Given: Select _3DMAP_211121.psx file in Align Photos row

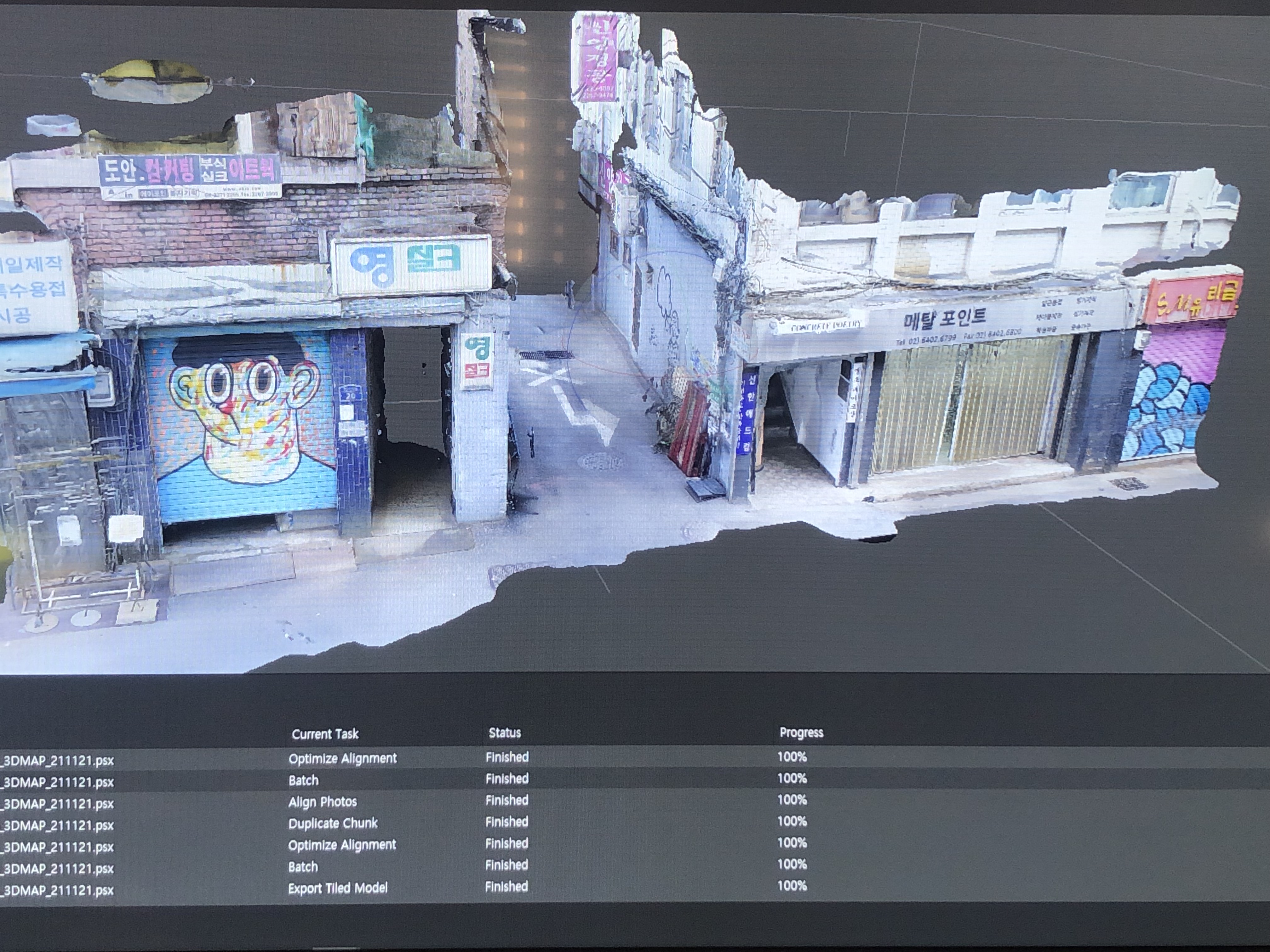Looking at the screenshot, I should pyautogui.click(x=57, y=804).
